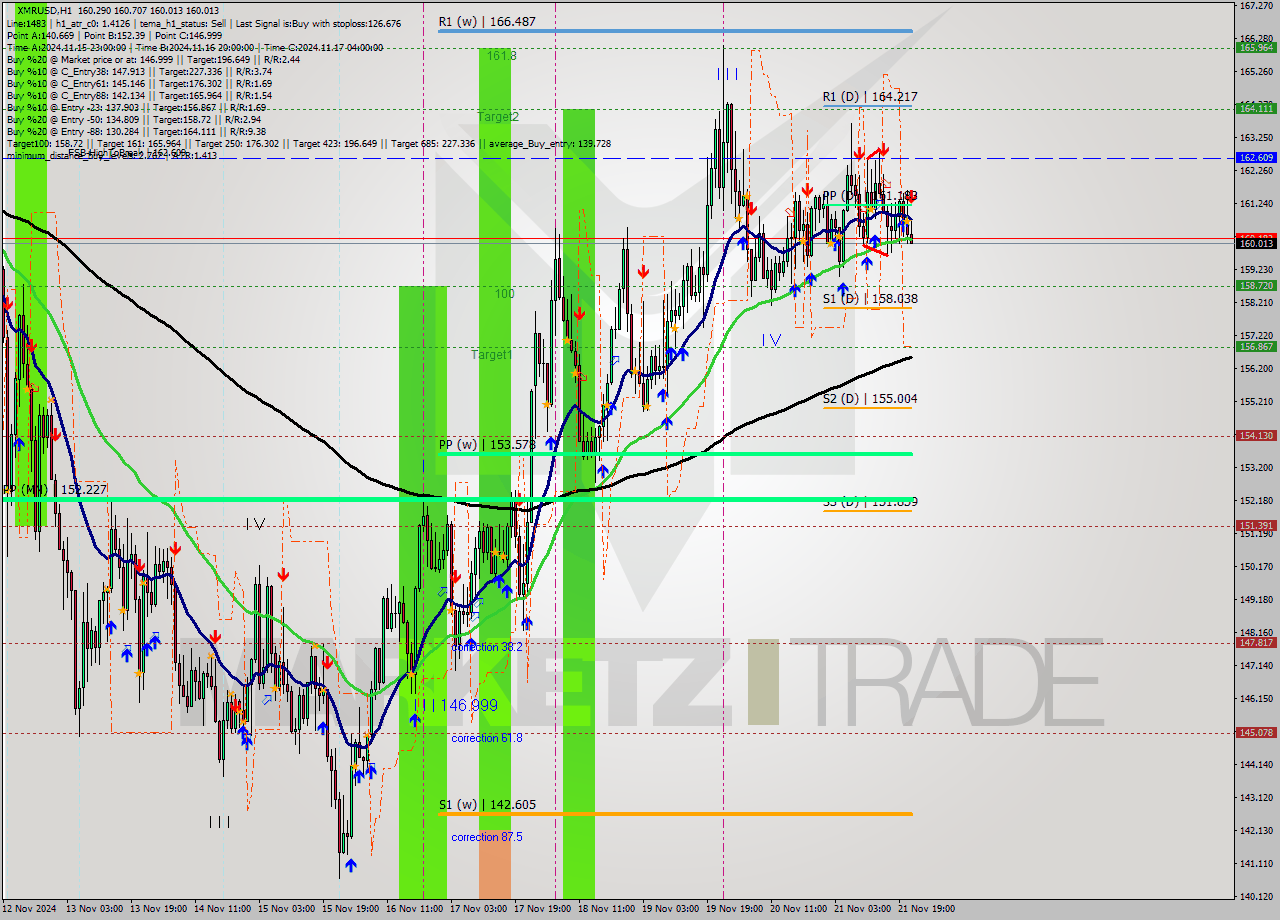The height and width of the screenshot is (920, 1280).
Task: Click the green 165.964 price tag
Action: click(1256, 47)
